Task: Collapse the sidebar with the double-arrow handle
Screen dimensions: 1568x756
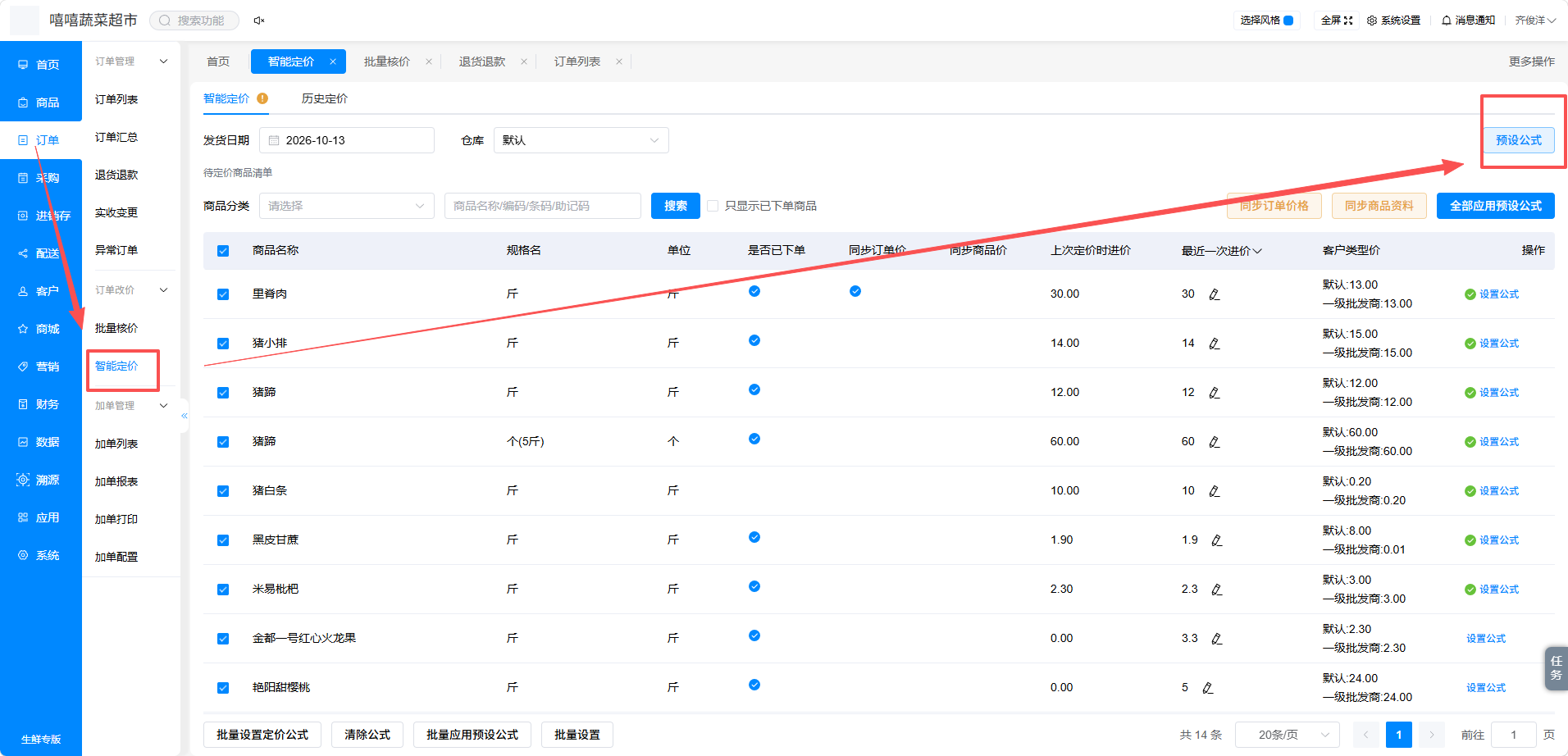Action: (x=185, y=416)
